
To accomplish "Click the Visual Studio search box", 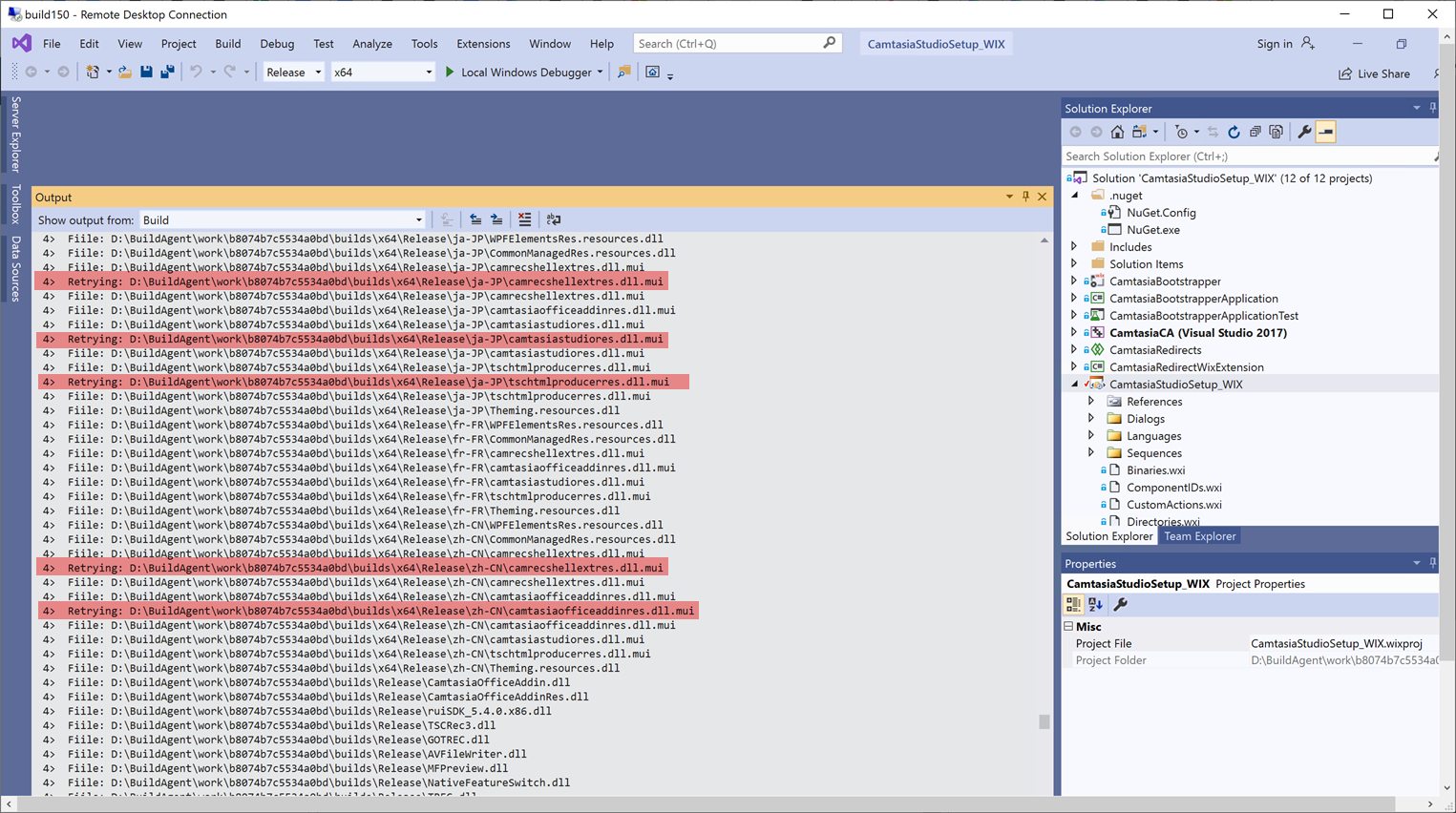I will click(x=737, y=44).
